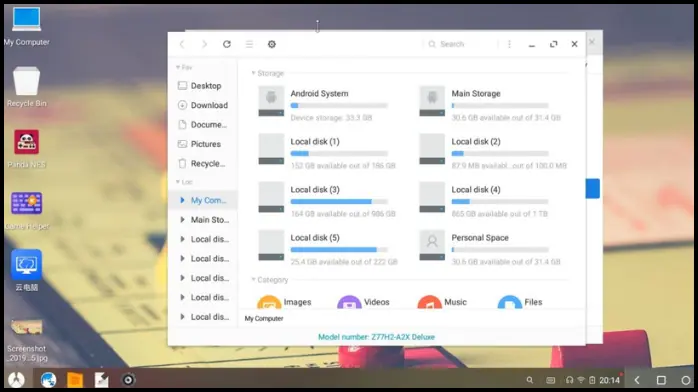Viewport: 698px width, 392px height.
Task: Click Android System storage usage bar
Action: tap(339, 106)
